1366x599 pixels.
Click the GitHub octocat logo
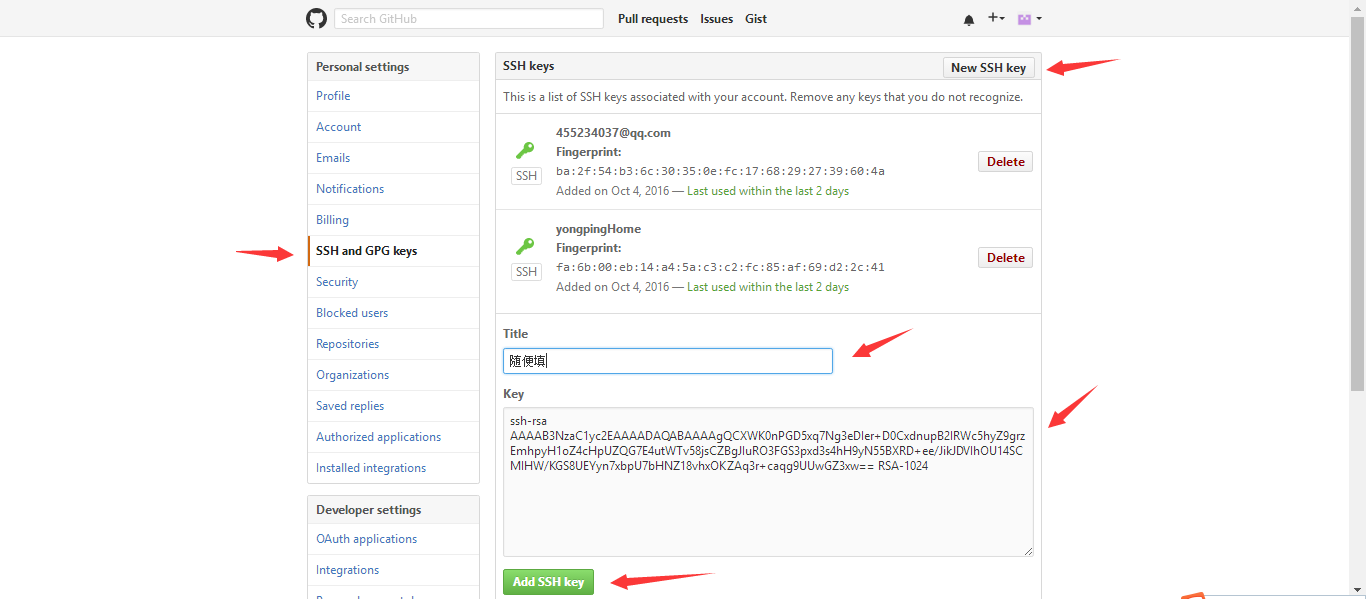click(316, 19)
